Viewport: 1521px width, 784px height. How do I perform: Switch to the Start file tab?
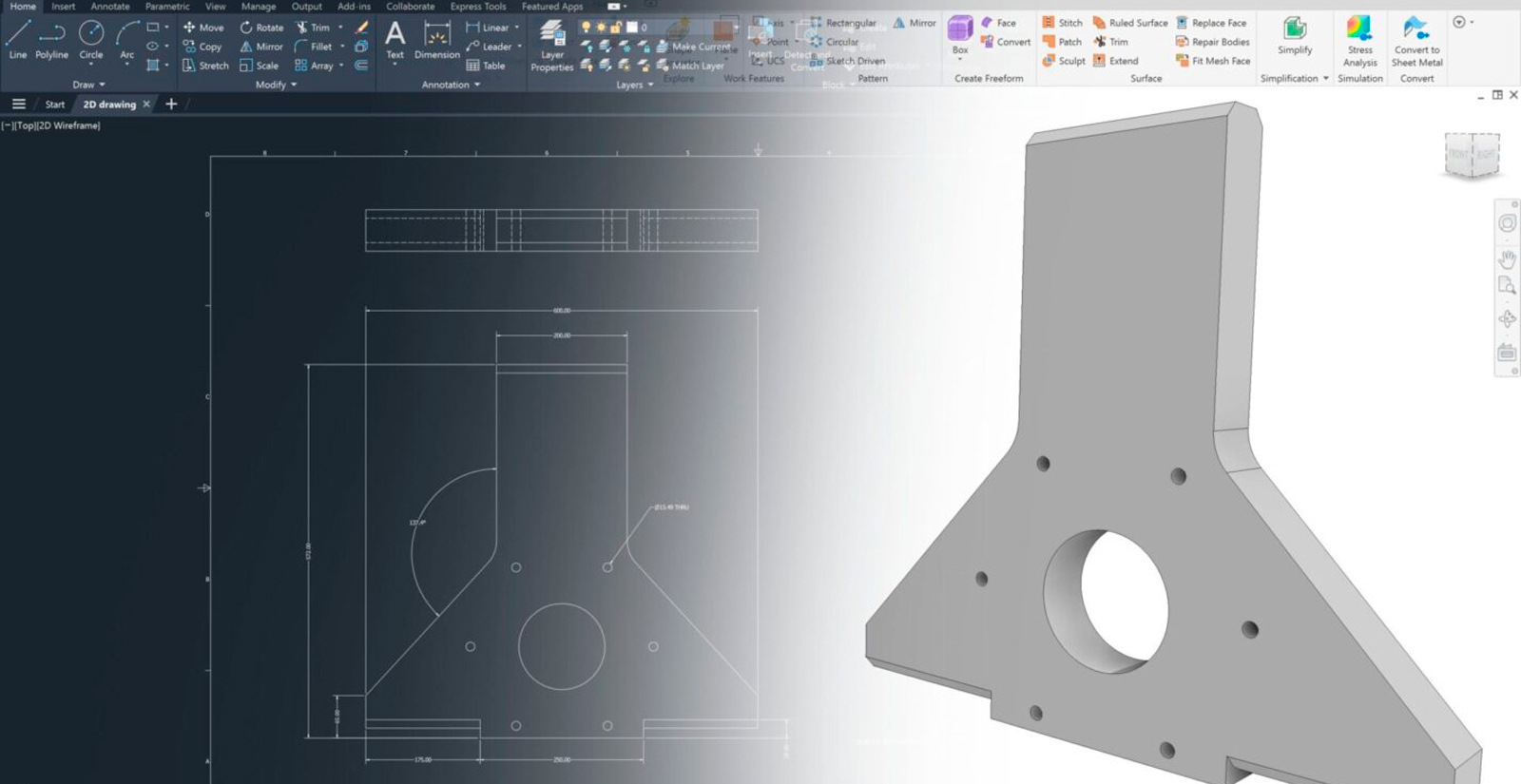pos(55,105)
